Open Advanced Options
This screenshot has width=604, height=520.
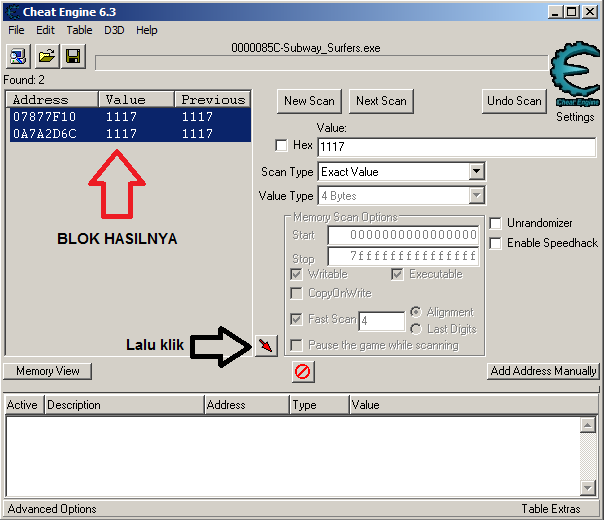[52, 509]
